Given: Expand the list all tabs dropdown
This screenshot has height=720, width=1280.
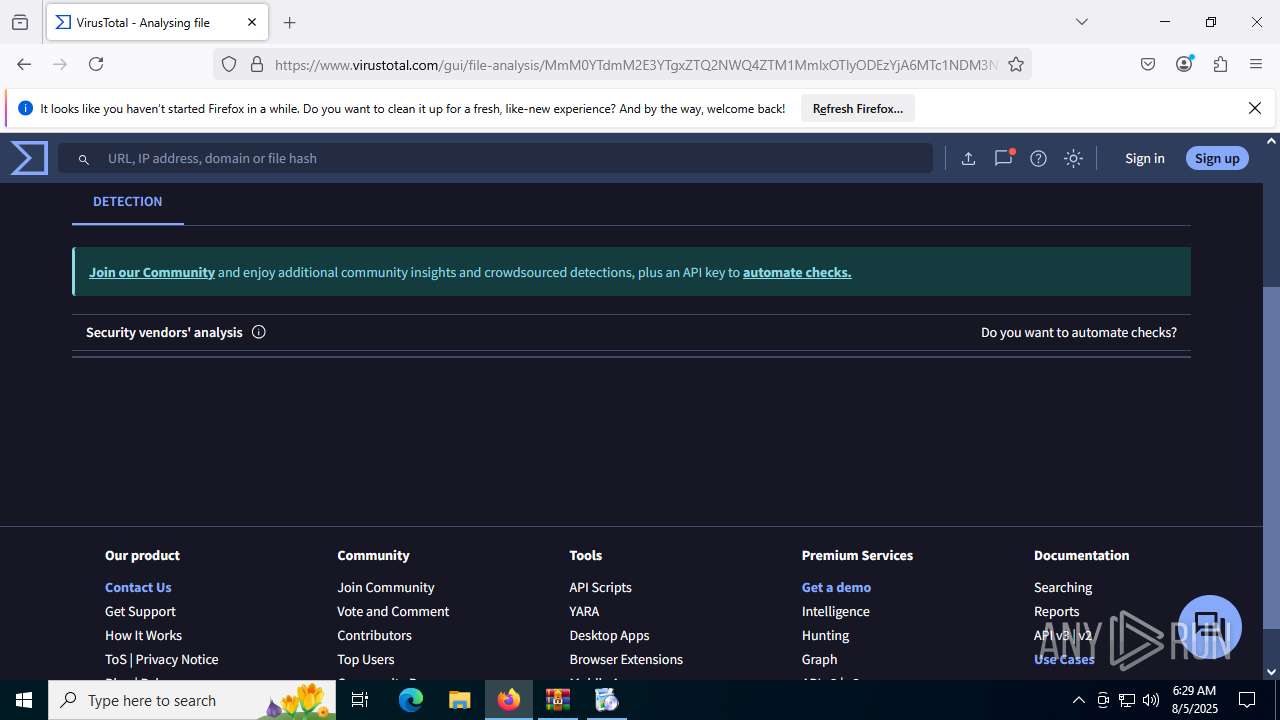Looking at the screenshot, I should point(1081,22).
